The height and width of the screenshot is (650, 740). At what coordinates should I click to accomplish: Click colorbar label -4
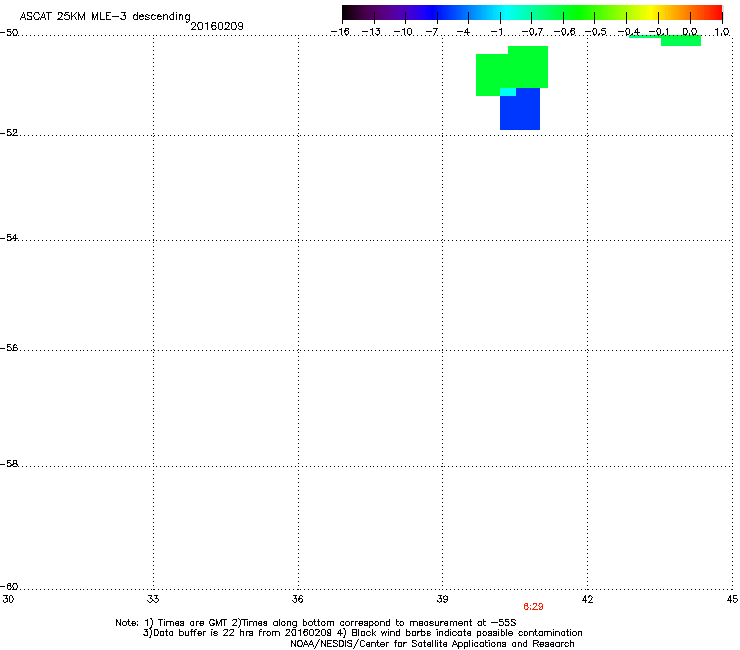[x=463, y=32]
